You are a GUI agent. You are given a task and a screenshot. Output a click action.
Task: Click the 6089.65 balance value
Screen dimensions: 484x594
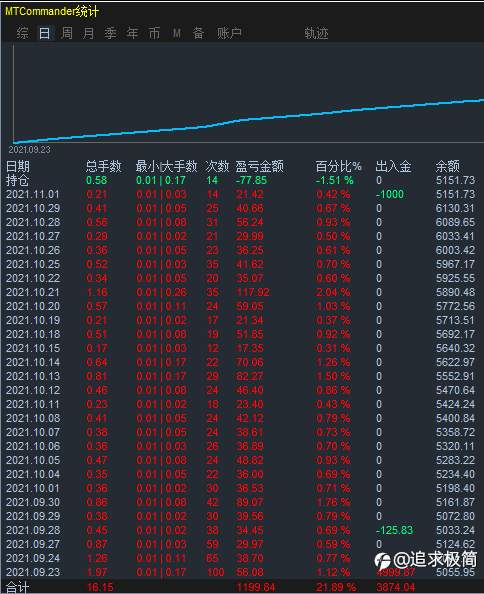[x=455, y=222]
